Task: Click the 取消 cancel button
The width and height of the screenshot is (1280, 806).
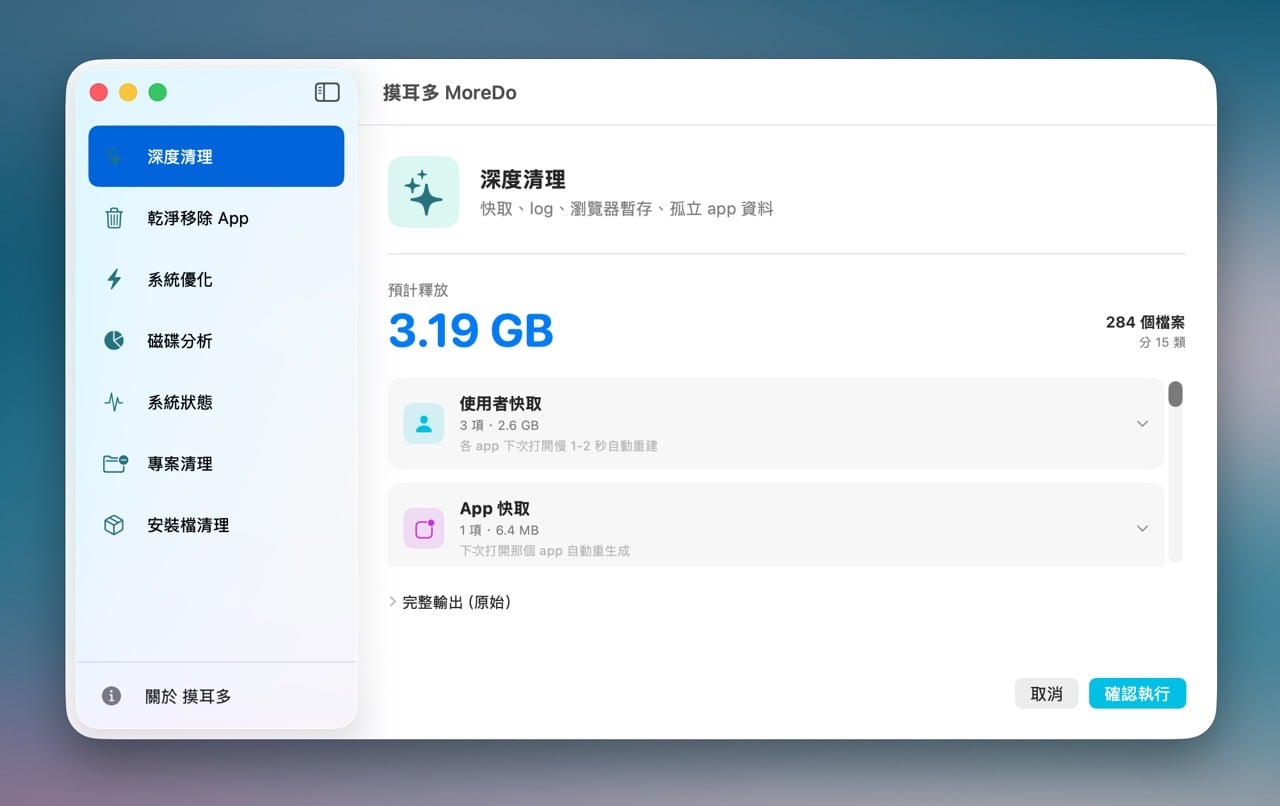Action: click(1046, 693)
